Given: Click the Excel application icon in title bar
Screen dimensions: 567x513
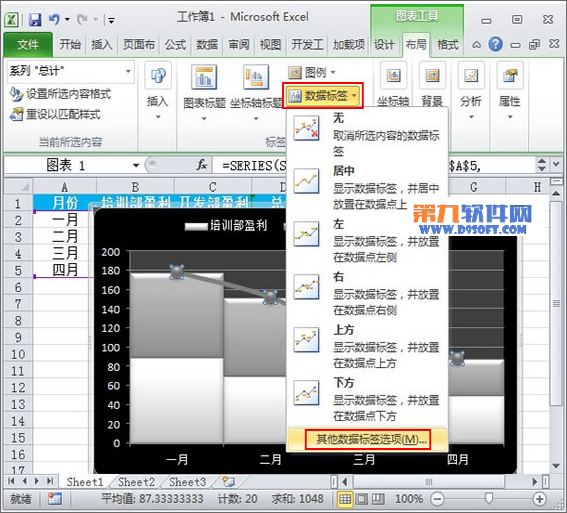Looking at the screenshot, I should [x=12, y=20].
